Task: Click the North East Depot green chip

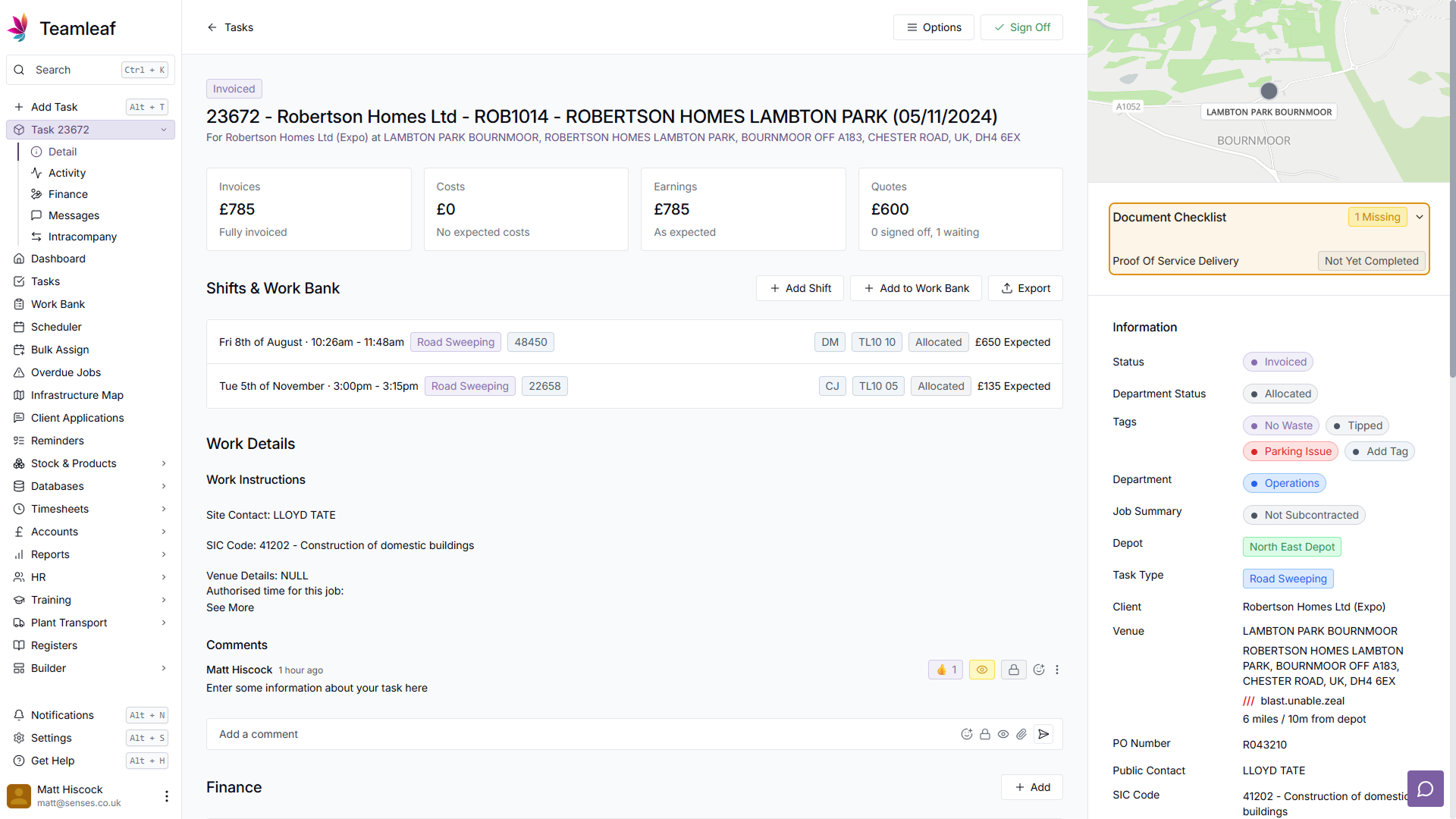Action: (1291, 547)
